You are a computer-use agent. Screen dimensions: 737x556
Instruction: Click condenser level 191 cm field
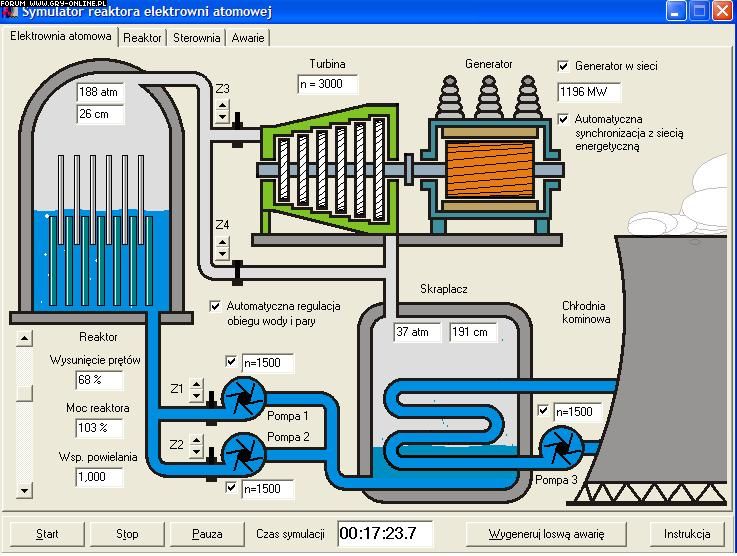click(473, 332)
